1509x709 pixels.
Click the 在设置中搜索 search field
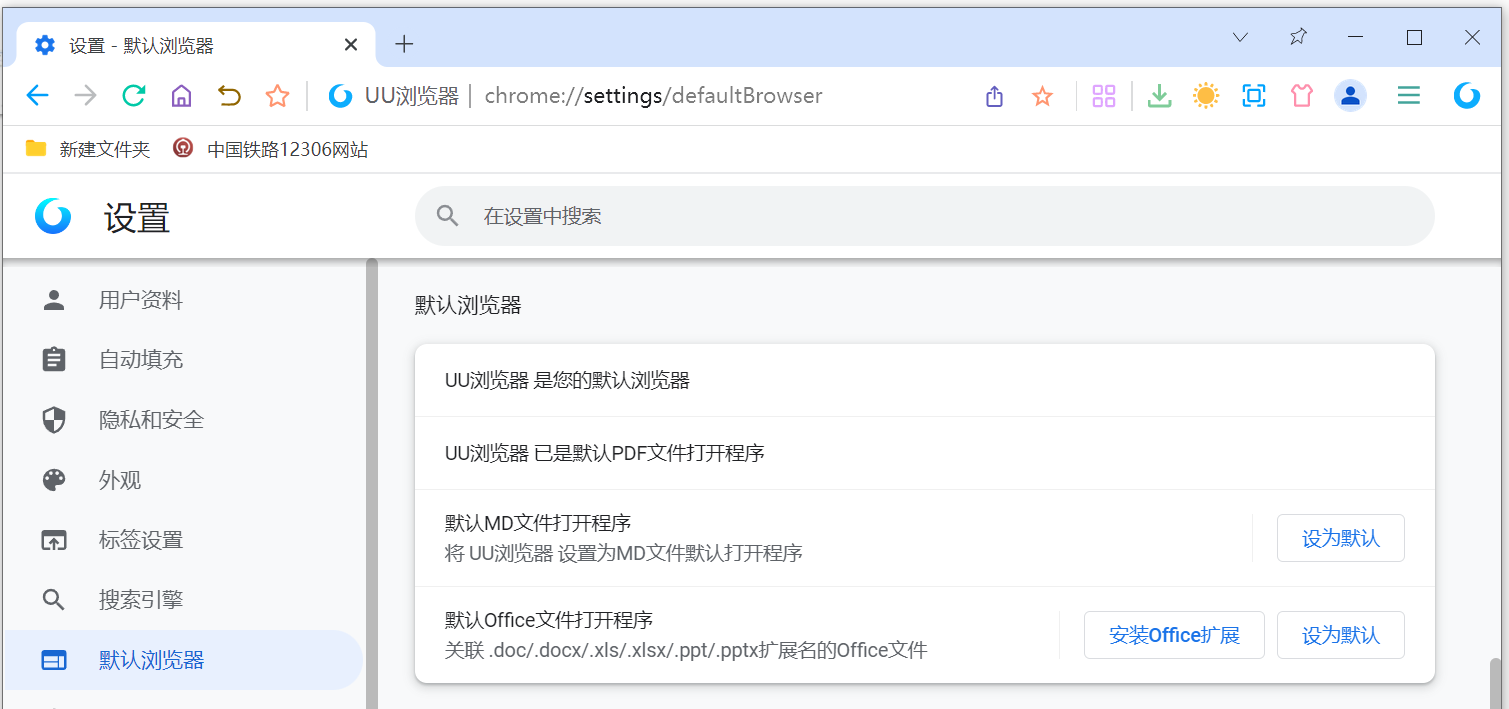coord(925,216)
